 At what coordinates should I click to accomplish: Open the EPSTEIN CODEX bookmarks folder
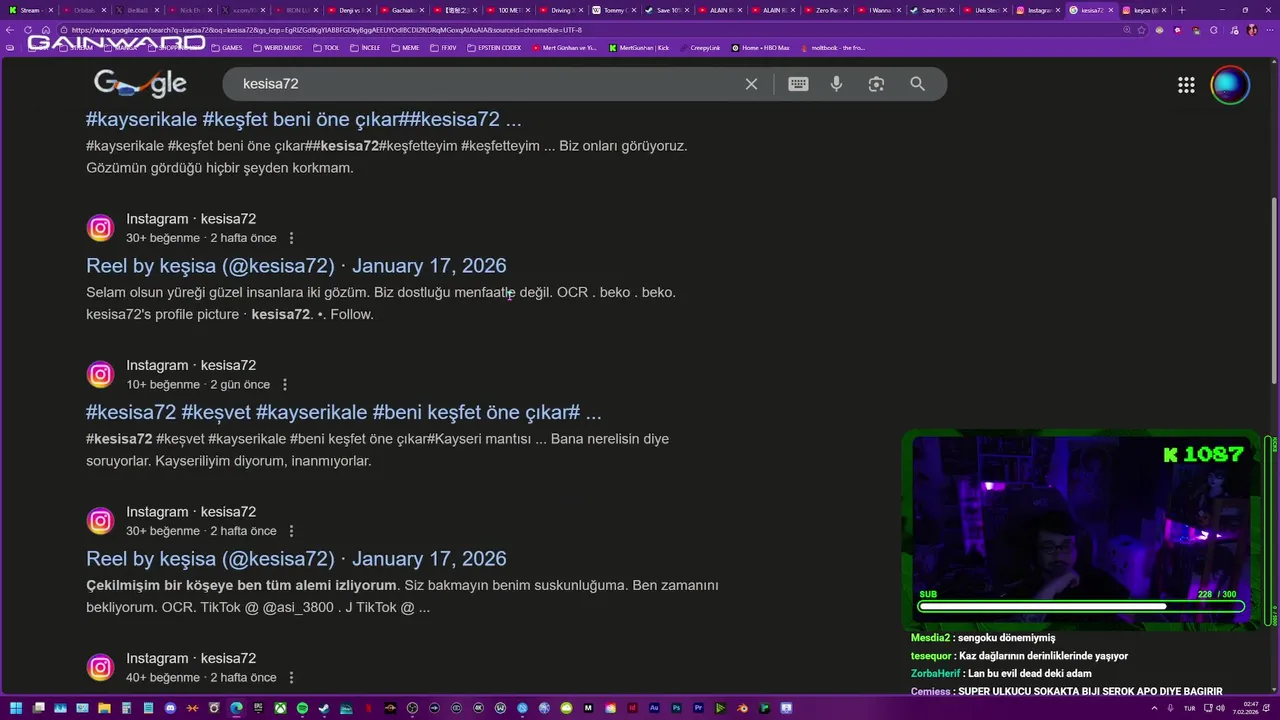coord(494,48)
